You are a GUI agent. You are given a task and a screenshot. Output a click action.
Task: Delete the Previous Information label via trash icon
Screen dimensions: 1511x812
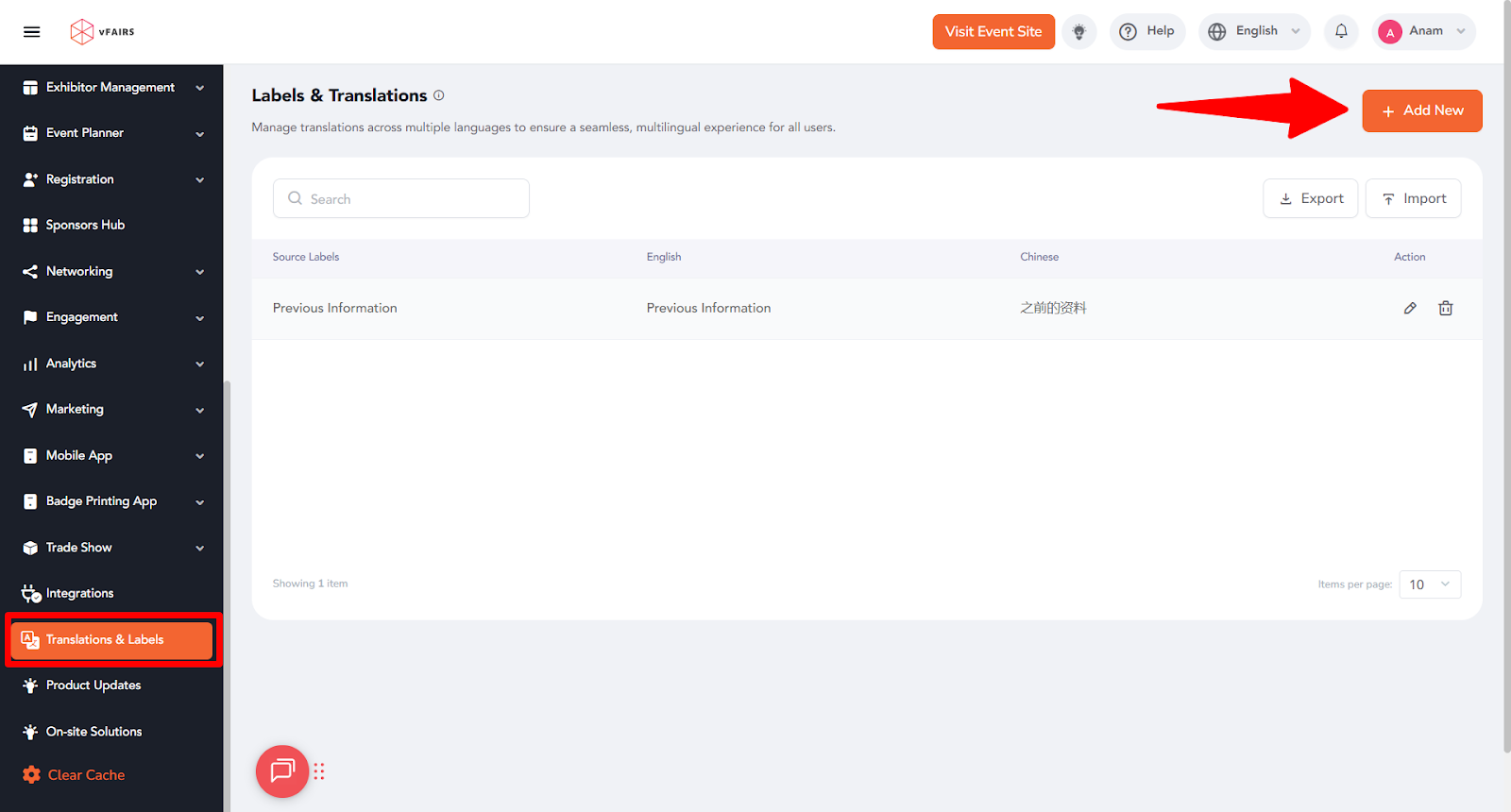(x=1445, y=308)
